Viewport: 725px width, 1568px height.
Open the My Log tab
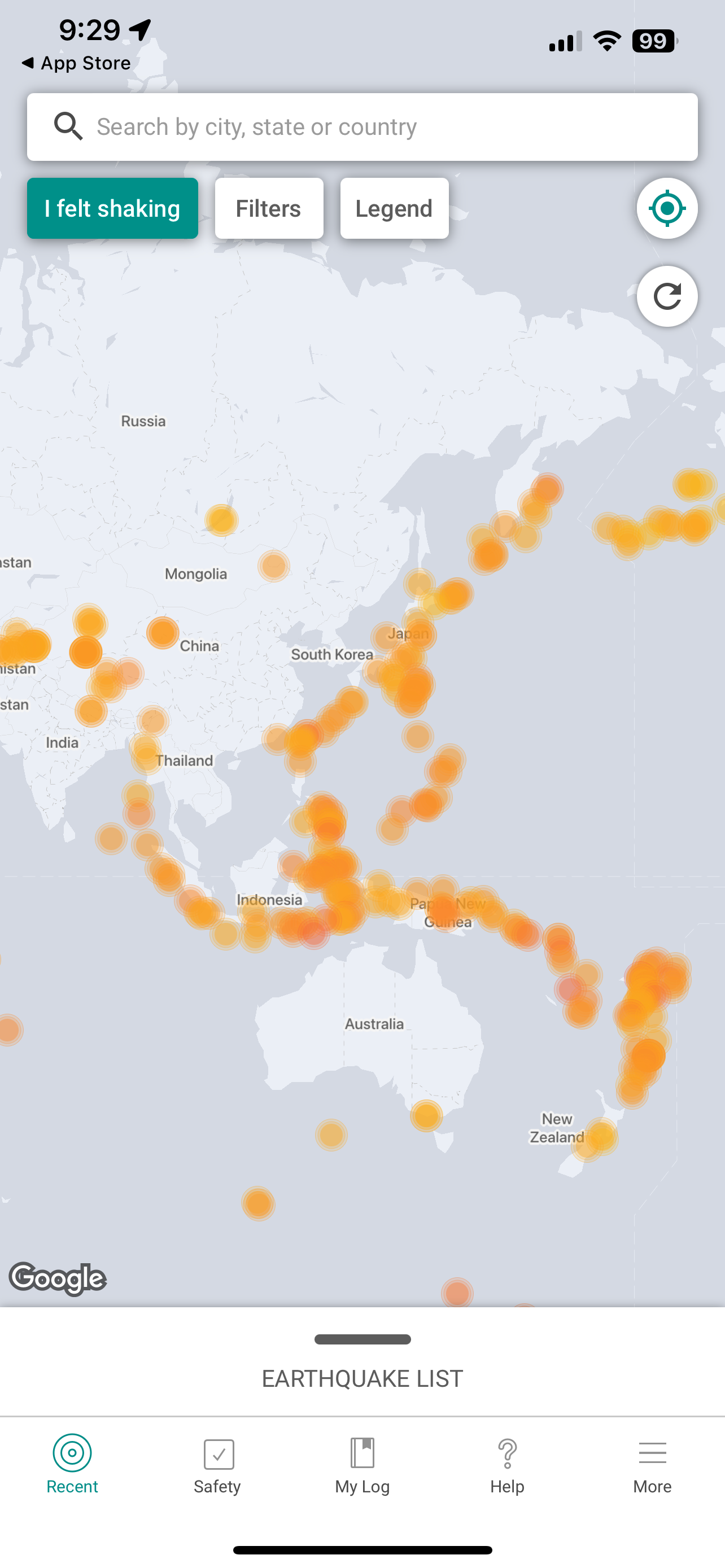pos(362,1465)
